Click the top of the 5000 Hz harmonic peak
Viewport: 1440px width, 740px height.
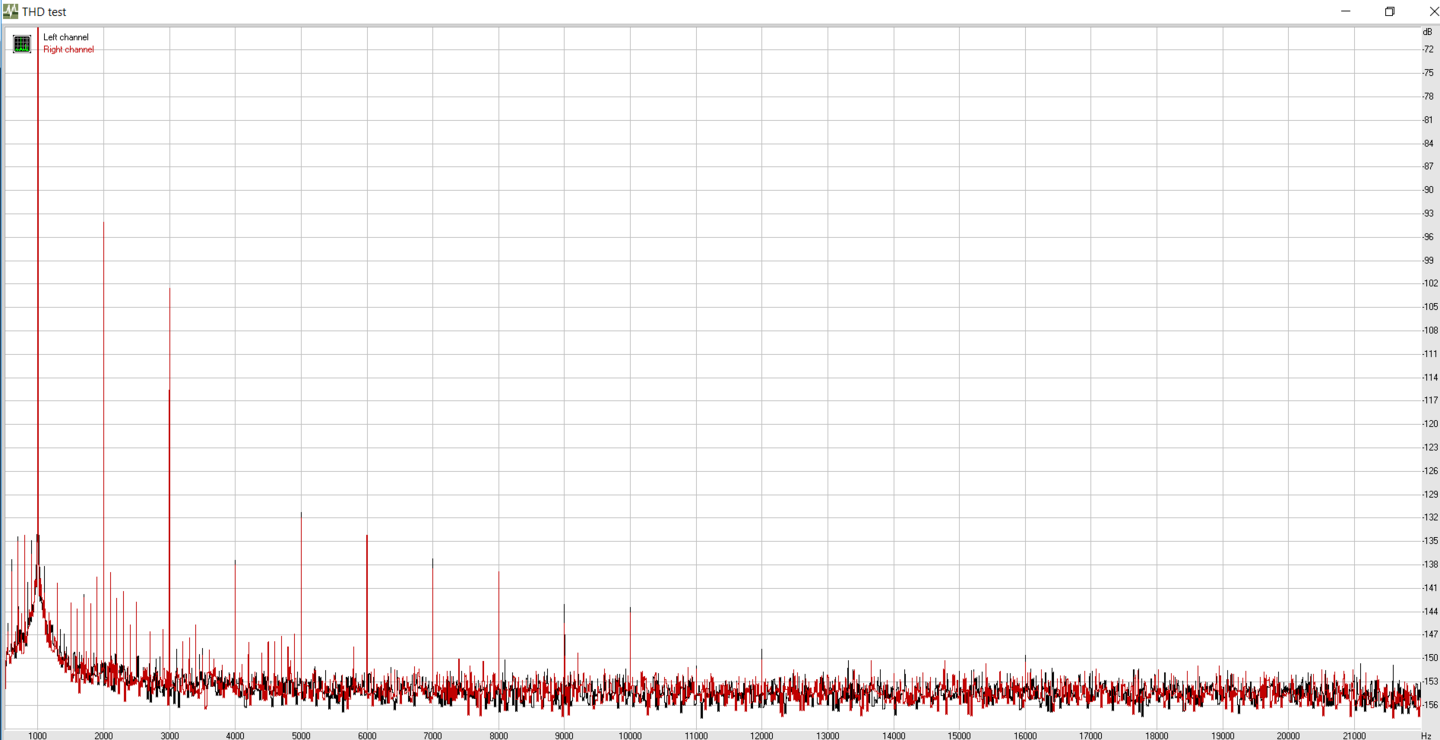pos(301,513)
